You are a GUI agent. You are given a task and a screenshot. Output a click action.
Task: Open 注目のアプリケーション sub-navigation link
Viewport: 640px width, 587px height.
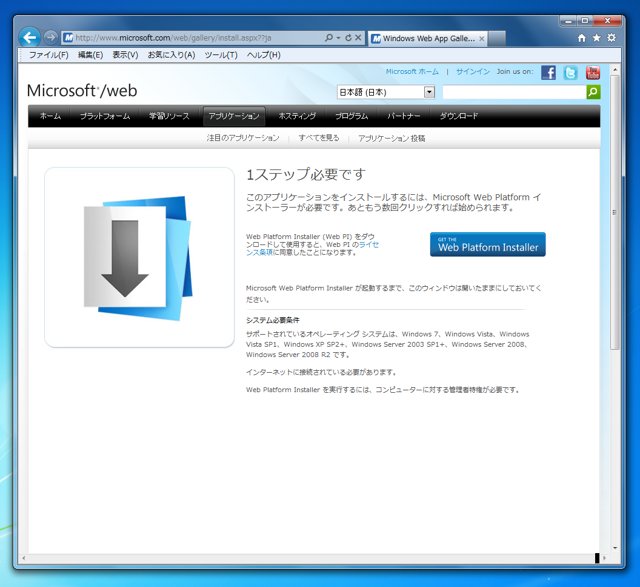243,138
